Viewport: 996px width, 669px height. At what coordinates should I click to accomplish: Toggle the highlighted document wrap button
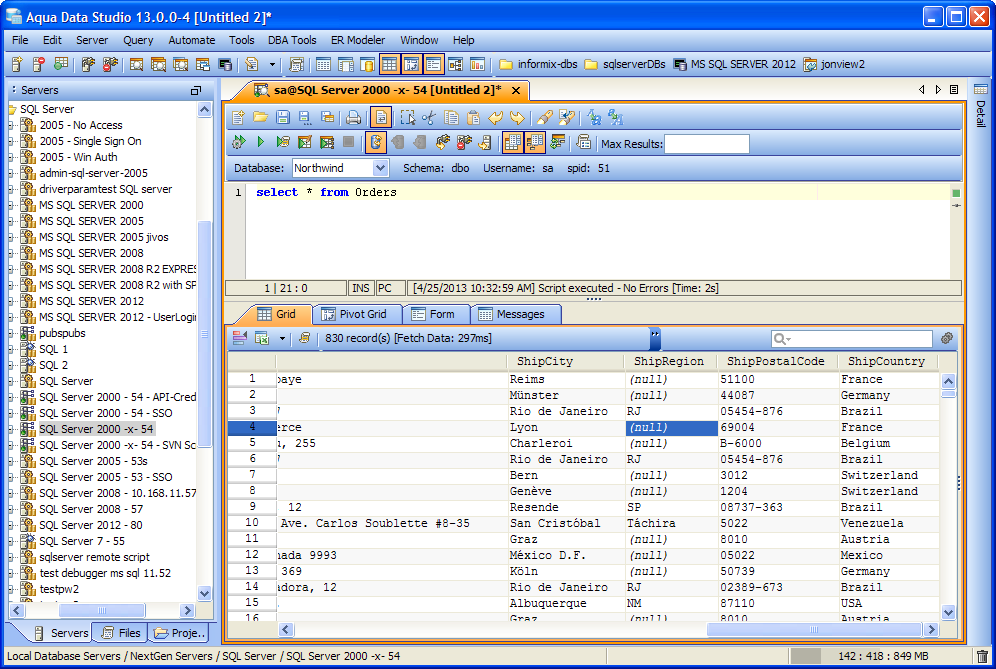380,117
